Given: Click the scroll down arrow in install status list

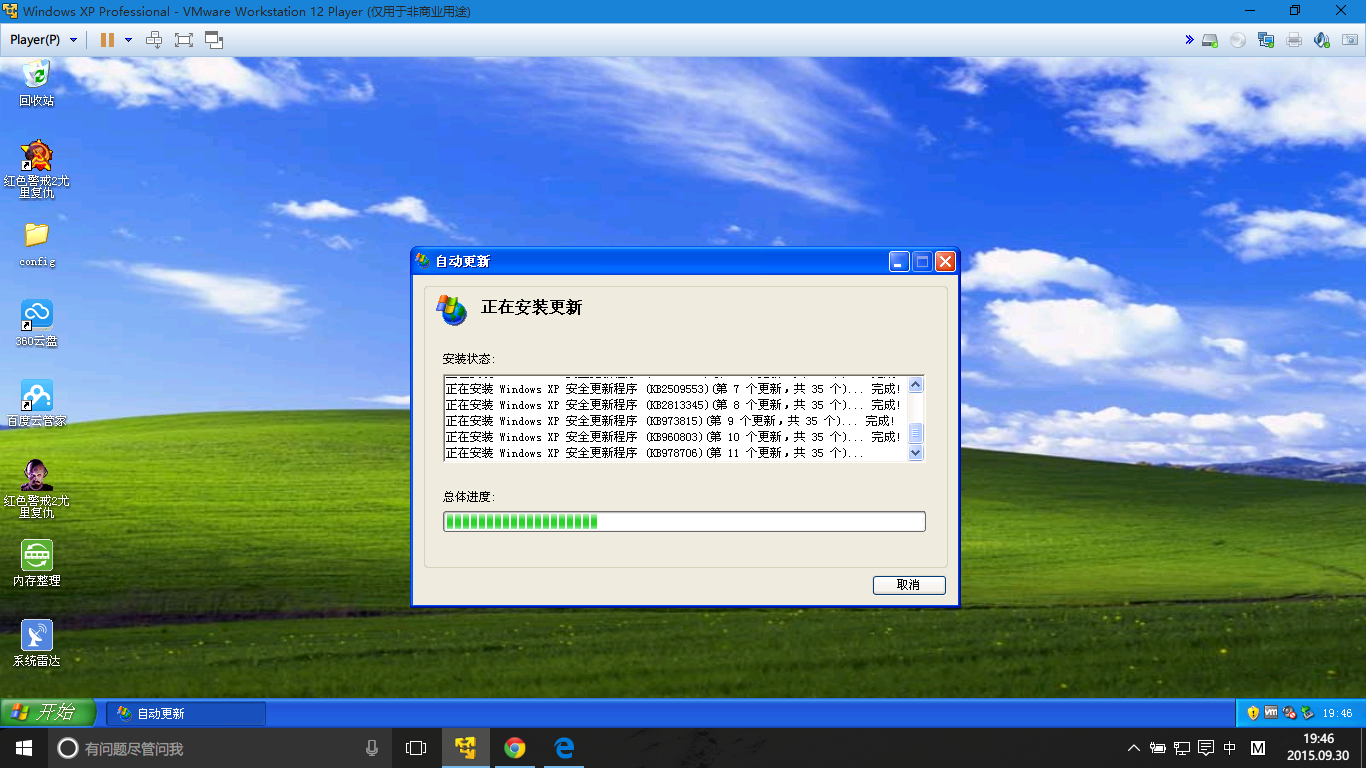Looking at the screenshot, I should 915,453.
